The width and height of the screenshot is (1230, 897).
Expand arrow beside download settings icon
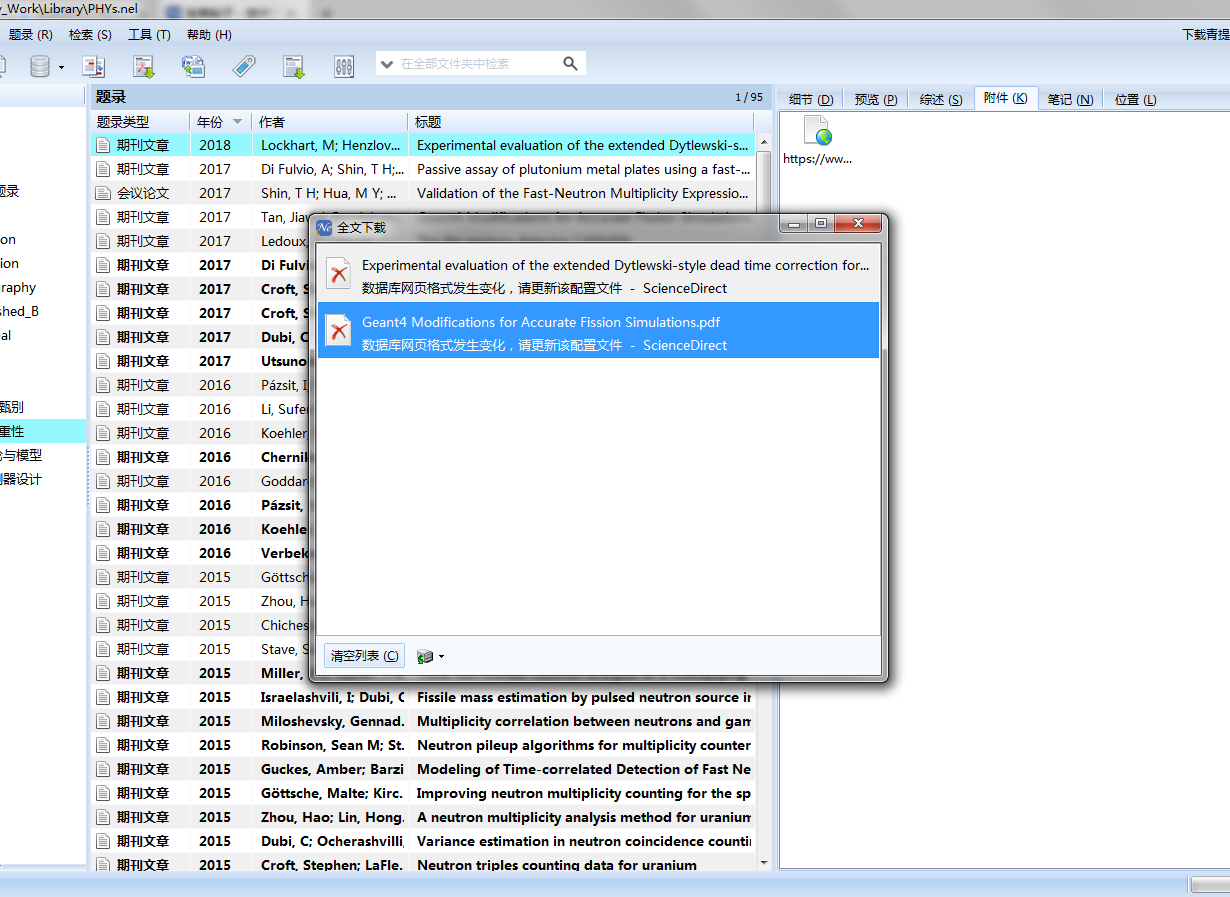(441, 657)
